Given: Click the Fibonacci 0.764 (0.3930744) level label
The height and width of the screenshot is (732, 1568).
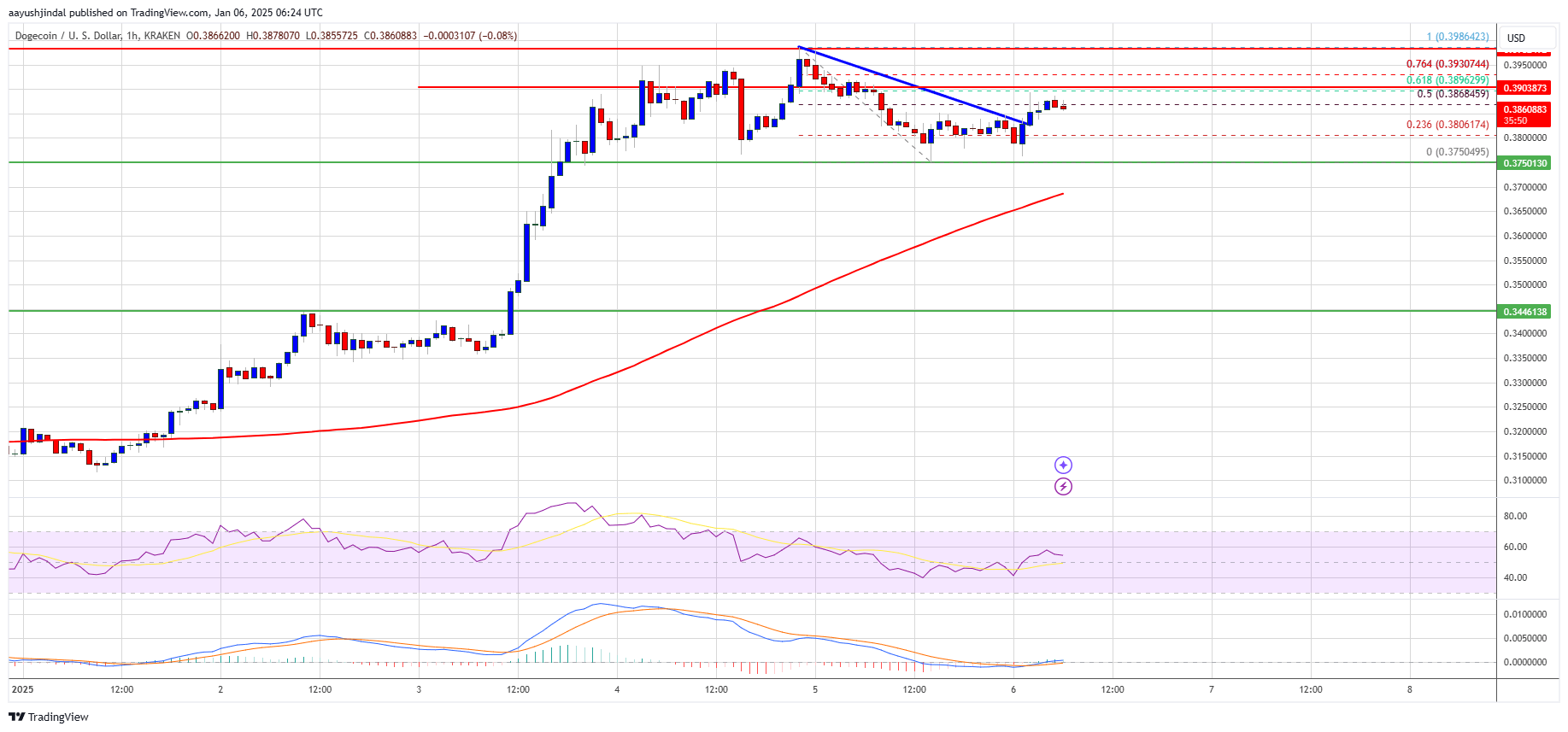Looking at the screenshot, I should point(1447,64).
